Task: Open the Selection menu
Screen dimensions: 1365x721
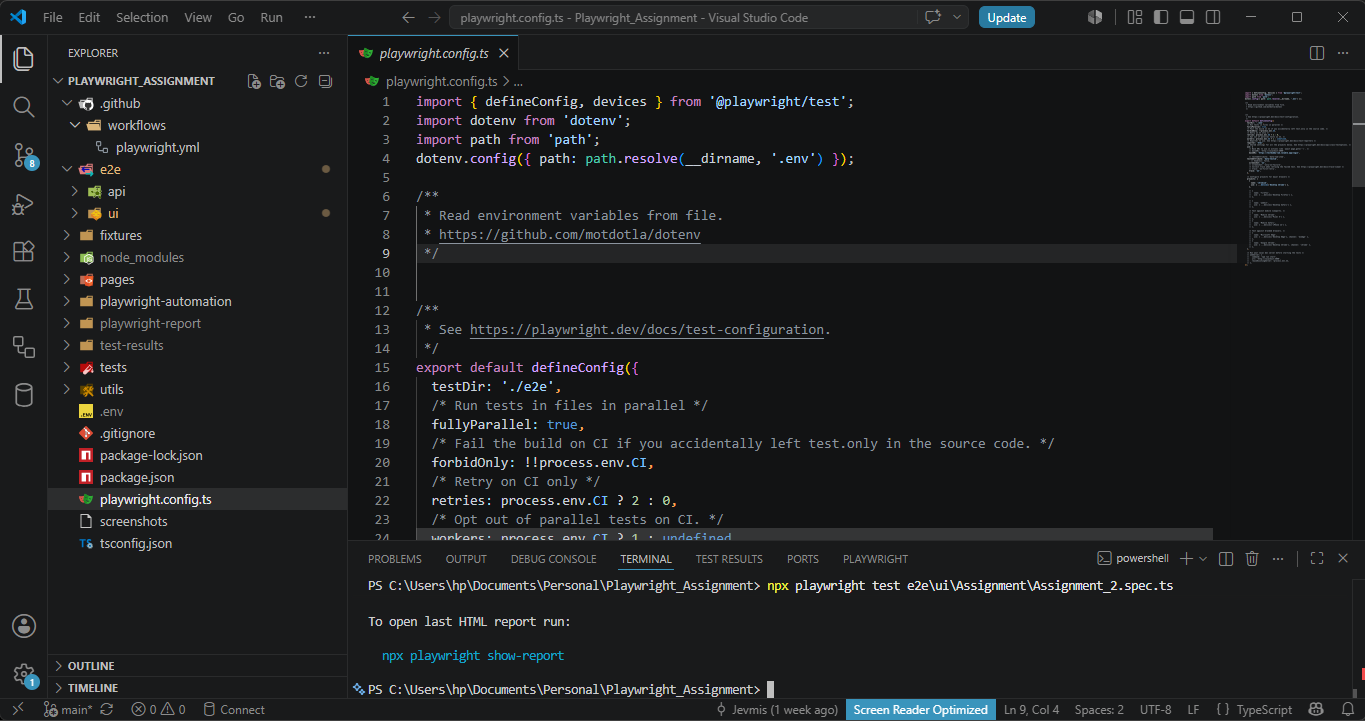Action: point(142,17)
